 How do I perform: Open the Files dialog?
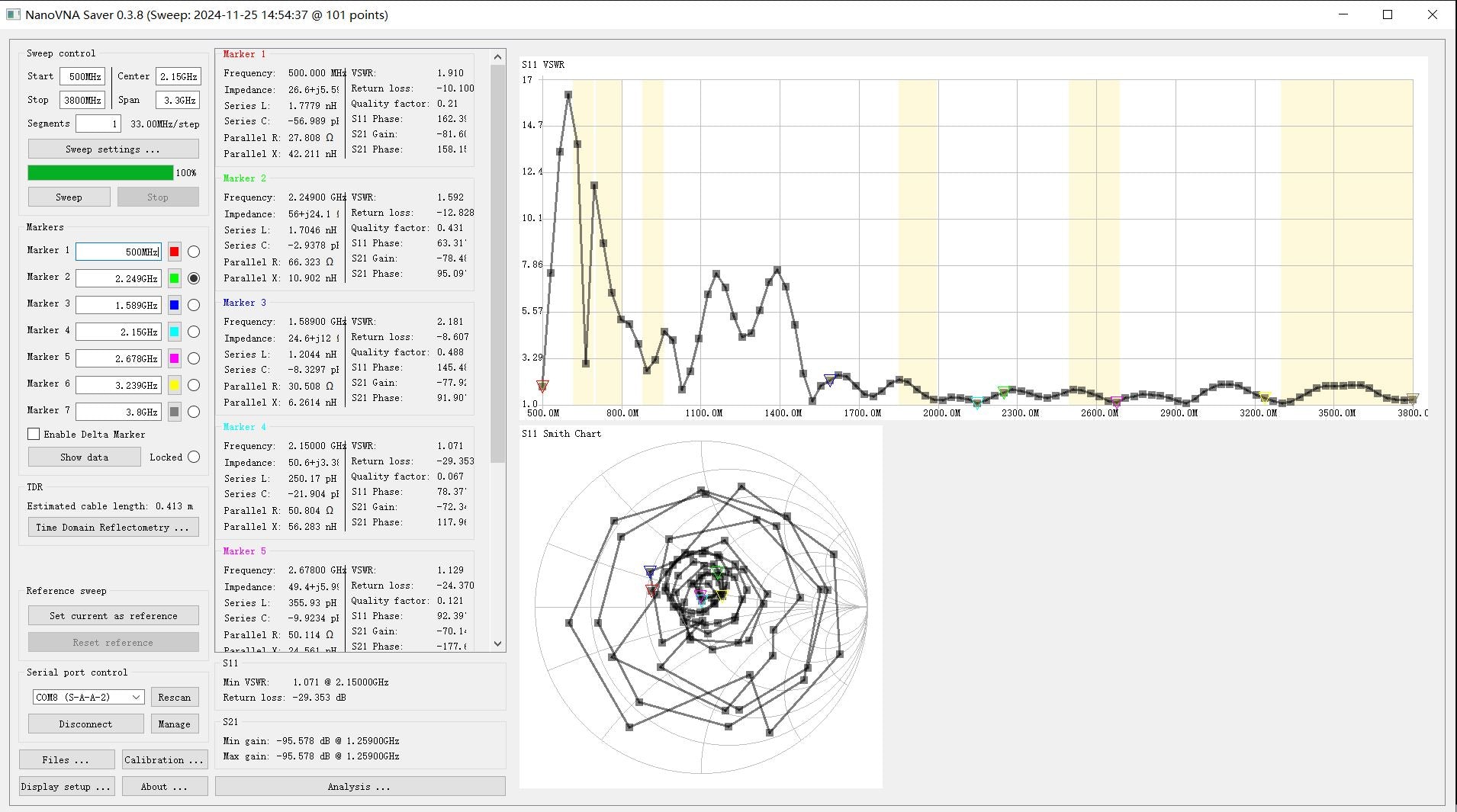(x=66, y=759)
